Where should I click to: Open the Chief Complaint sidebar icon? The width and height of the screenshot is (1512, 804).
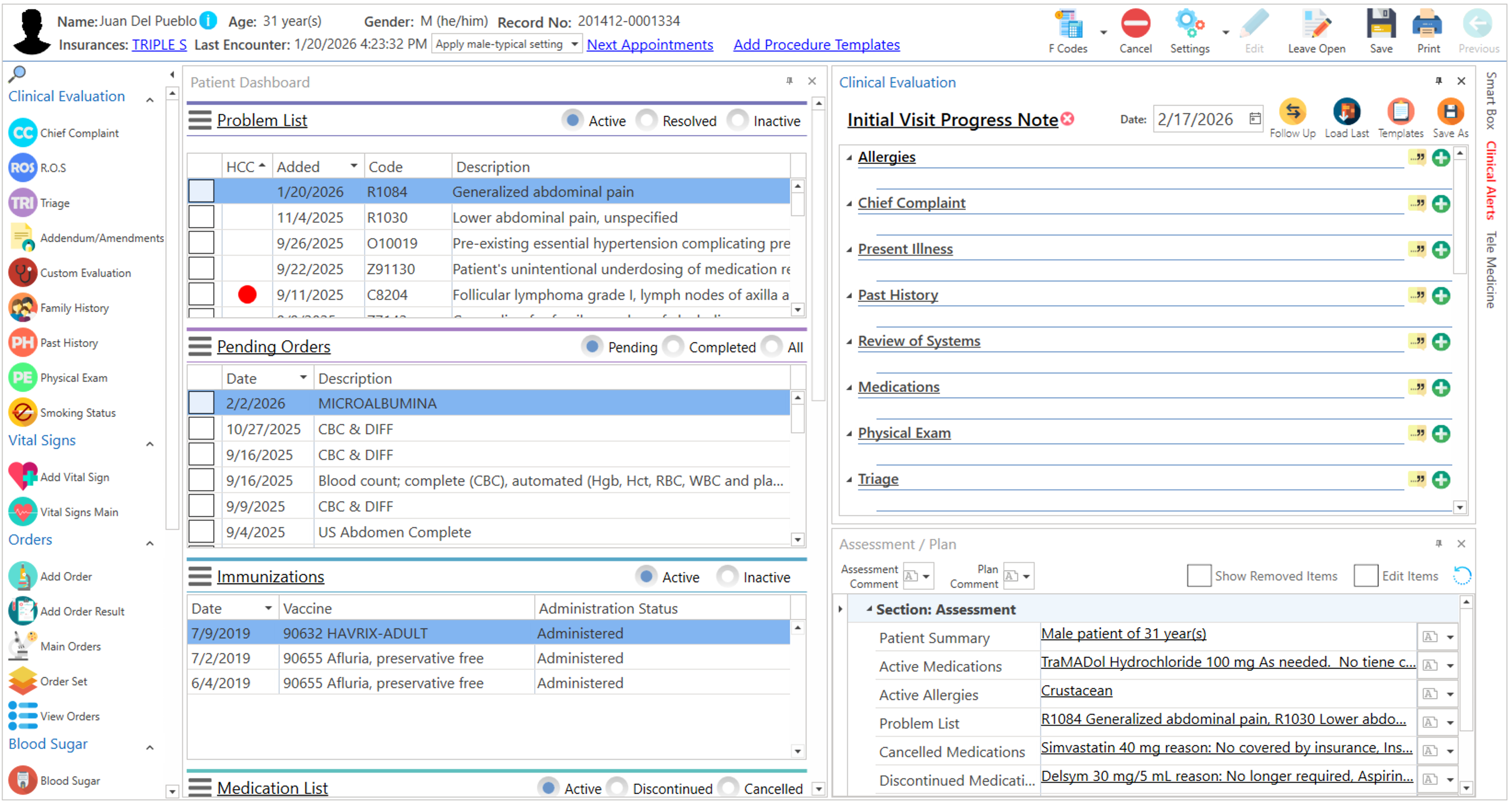tap(23, 133)
